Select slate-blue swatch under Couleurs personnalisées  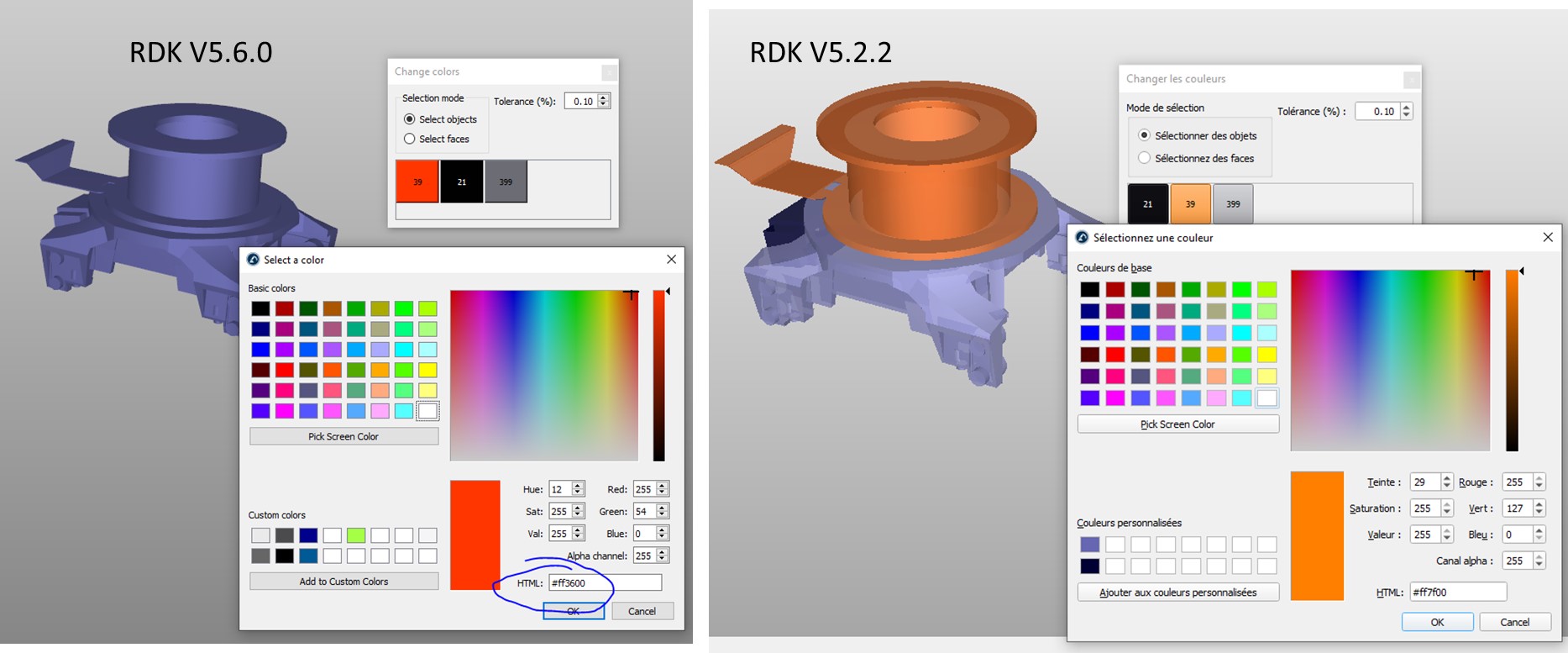[x=1089, y=545]
